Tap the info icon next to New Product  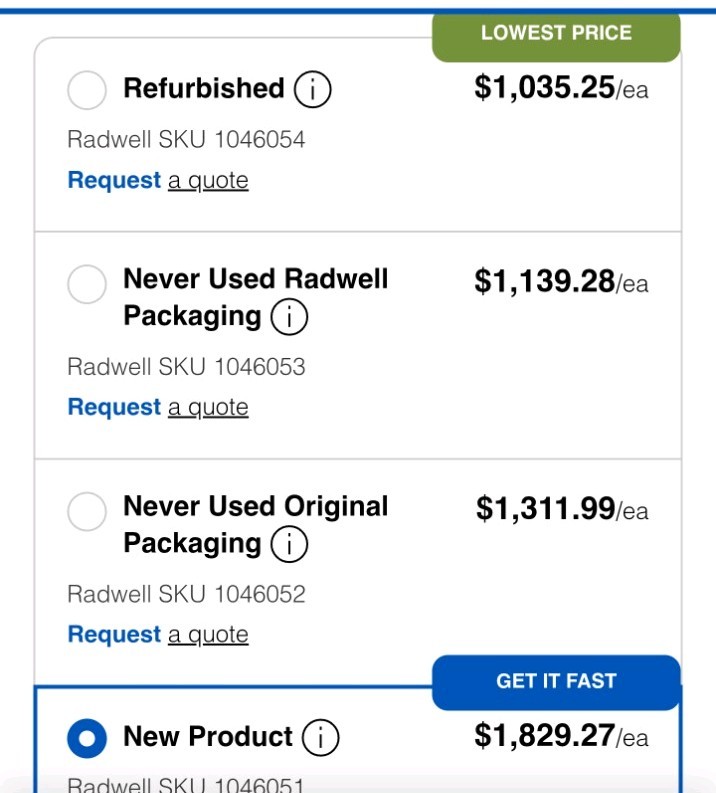tap(321, 738)
